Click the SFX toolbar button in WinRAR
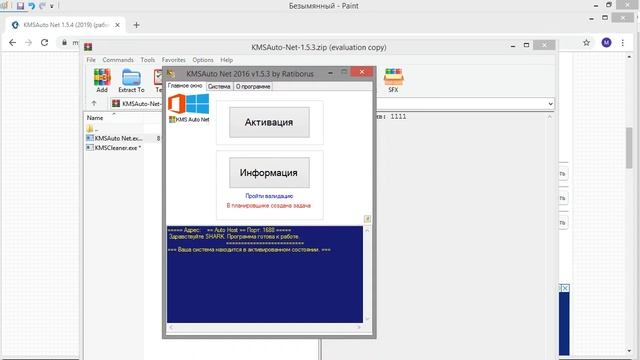 (393, 80)
